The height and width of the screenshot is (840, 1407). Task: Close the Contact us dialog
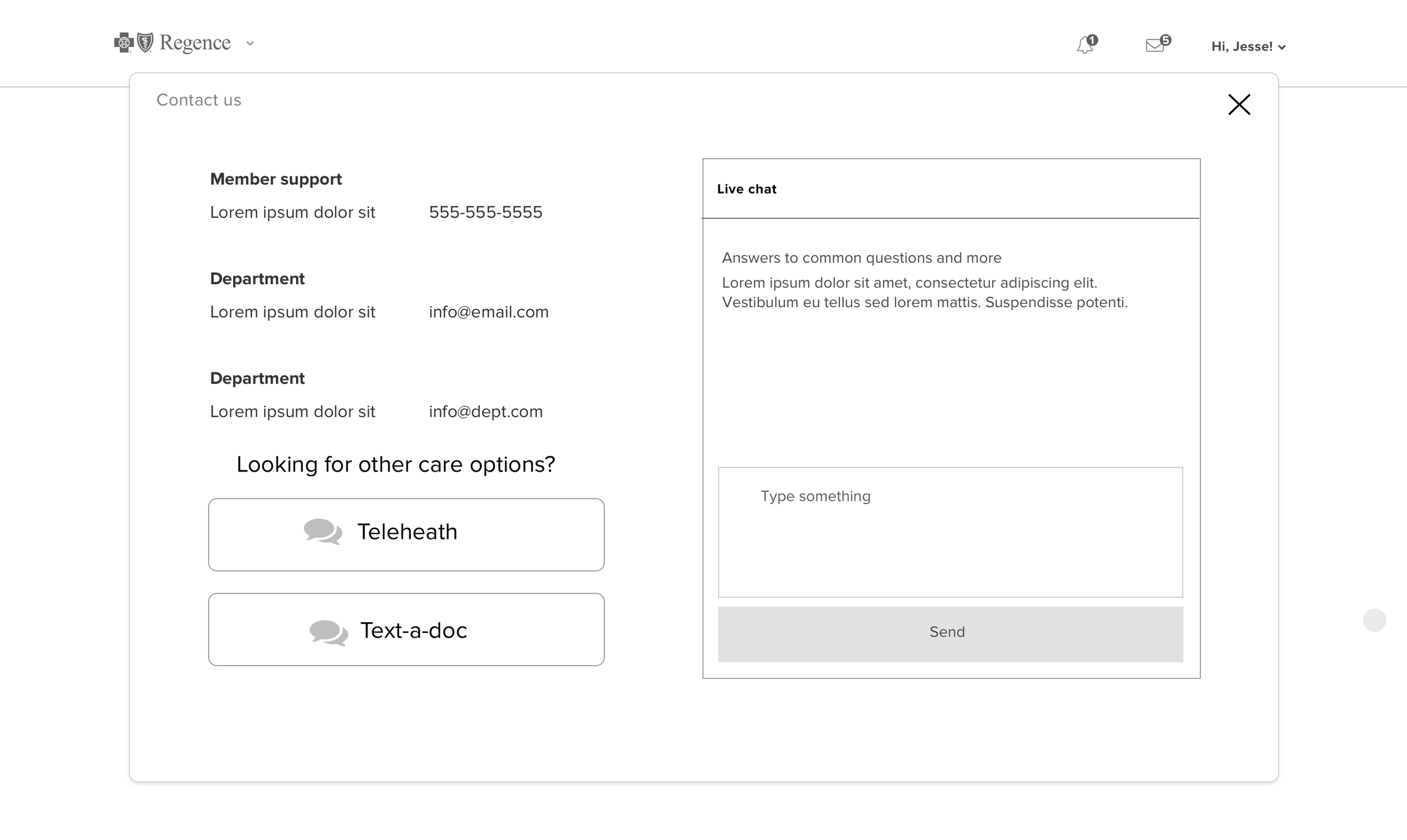coord(1239,105)
